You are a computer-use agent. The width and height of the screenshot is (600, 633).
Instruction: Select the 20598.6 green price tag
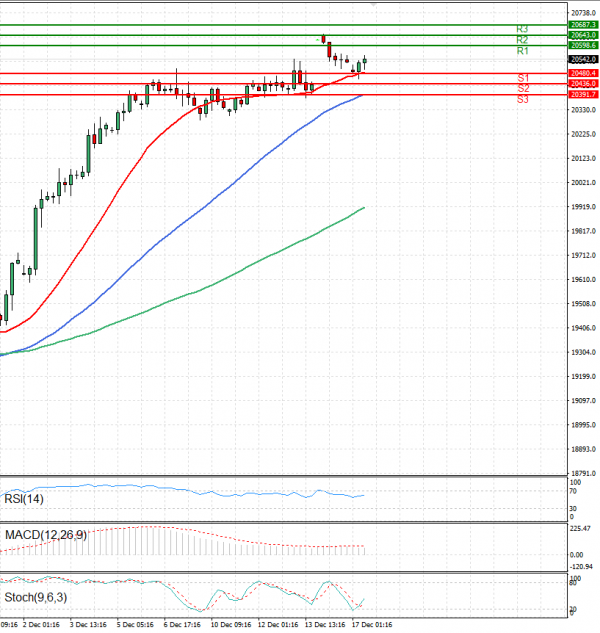point(583,45)
